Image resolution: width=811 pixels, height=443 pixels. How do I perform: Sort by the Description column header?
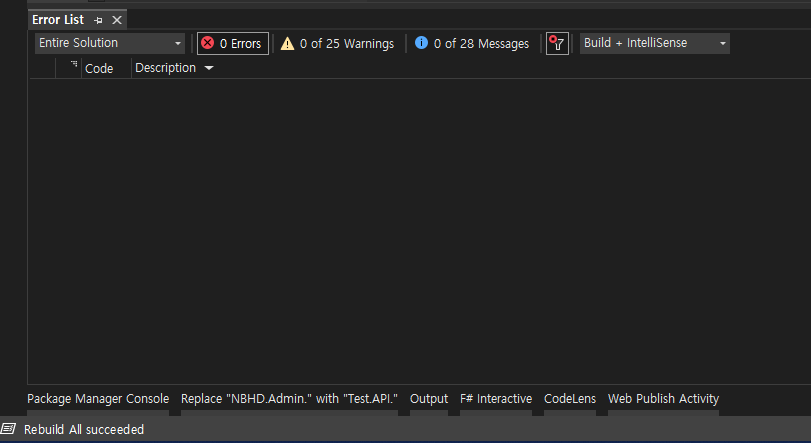point(166,68)
